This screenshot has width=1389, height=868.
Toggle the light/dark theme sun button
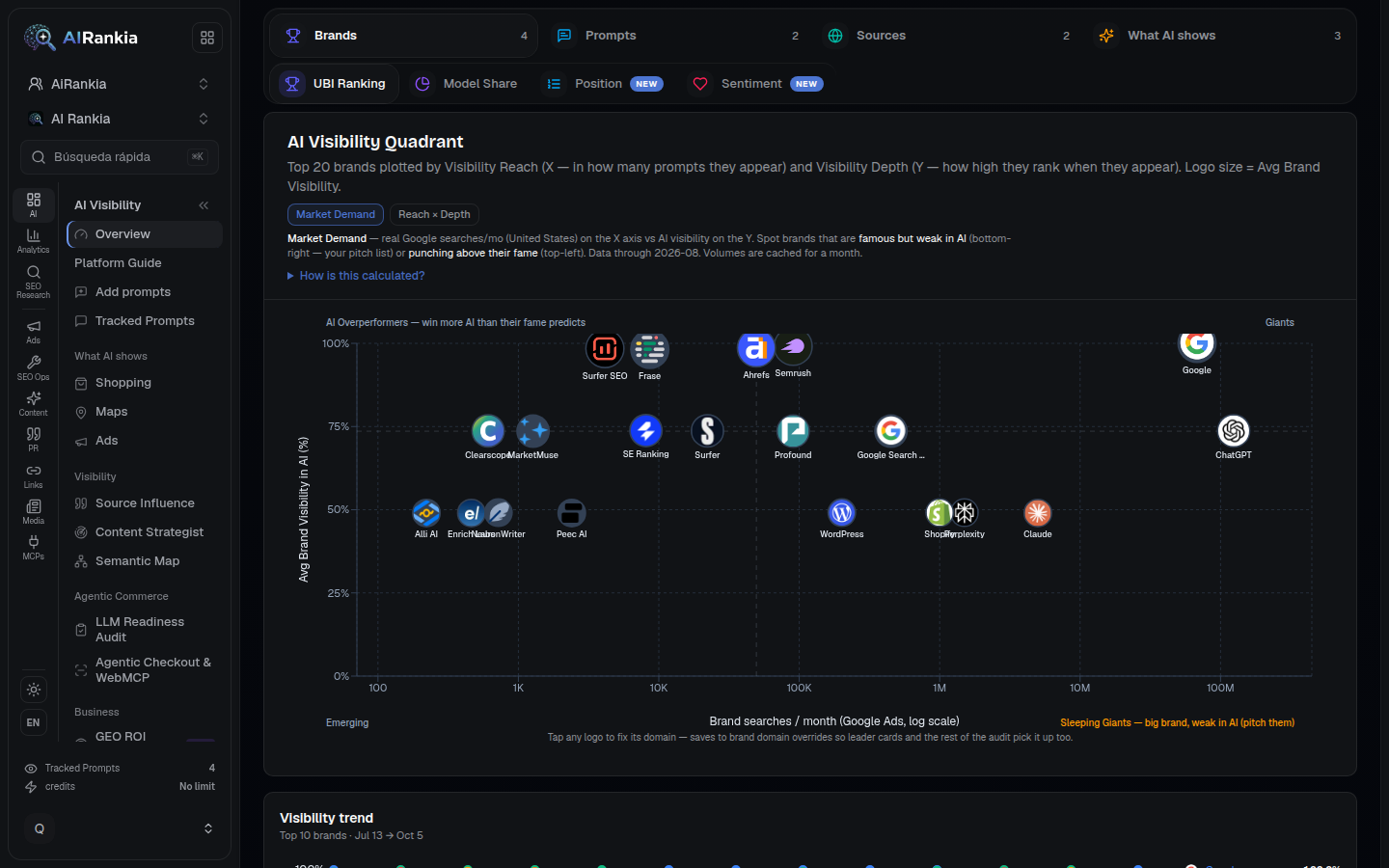click(34, 690)
